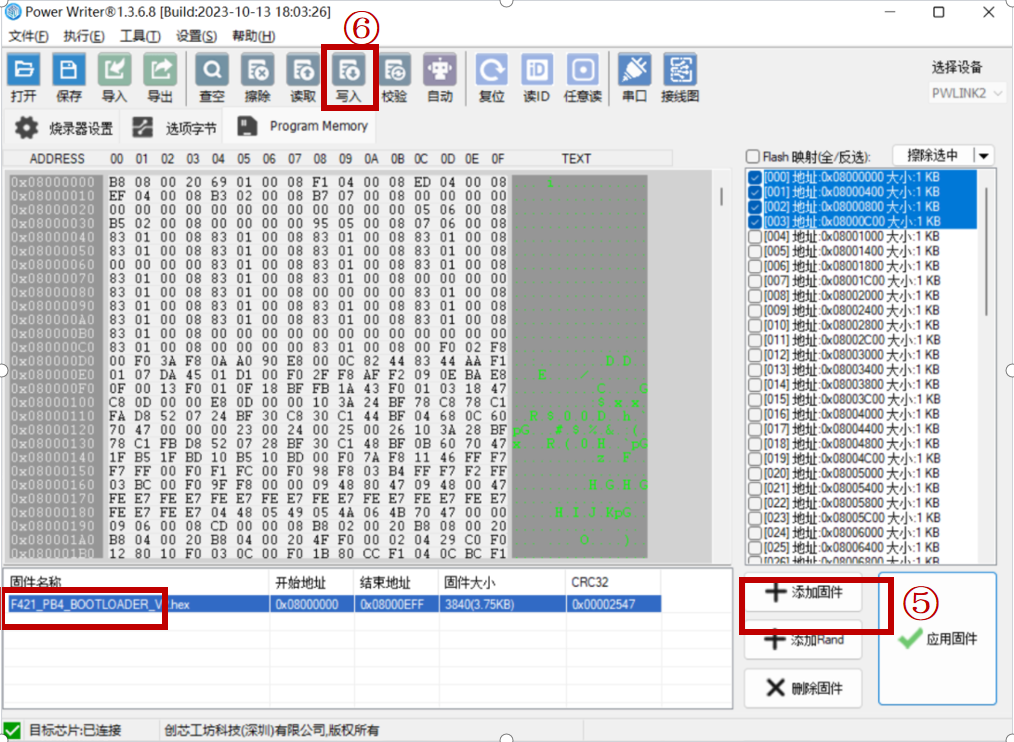Check sector [024] 地址:0x08006000

click(755, 533)
